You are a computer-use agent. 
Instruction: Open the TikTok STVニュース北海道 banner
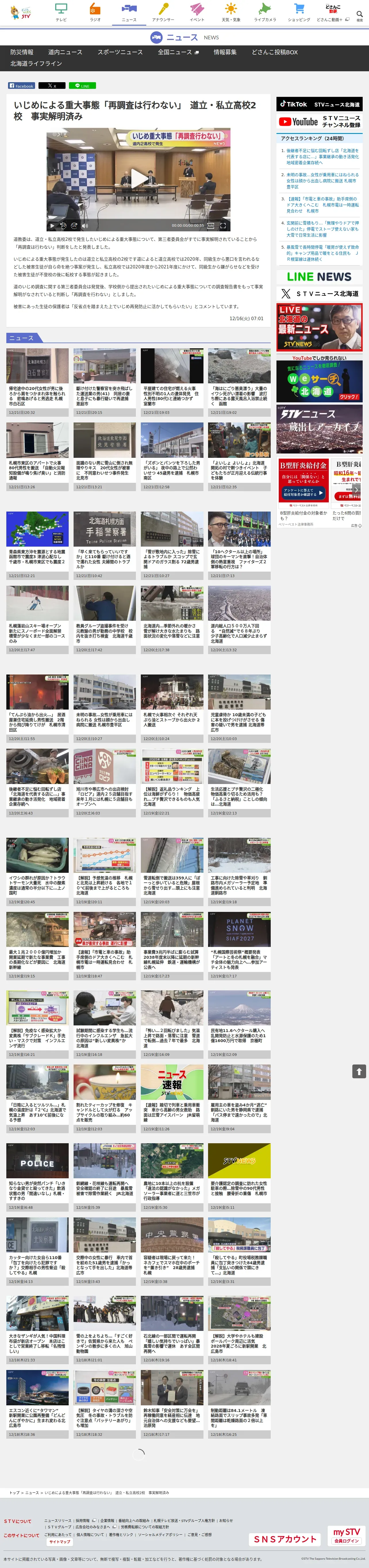320,104
